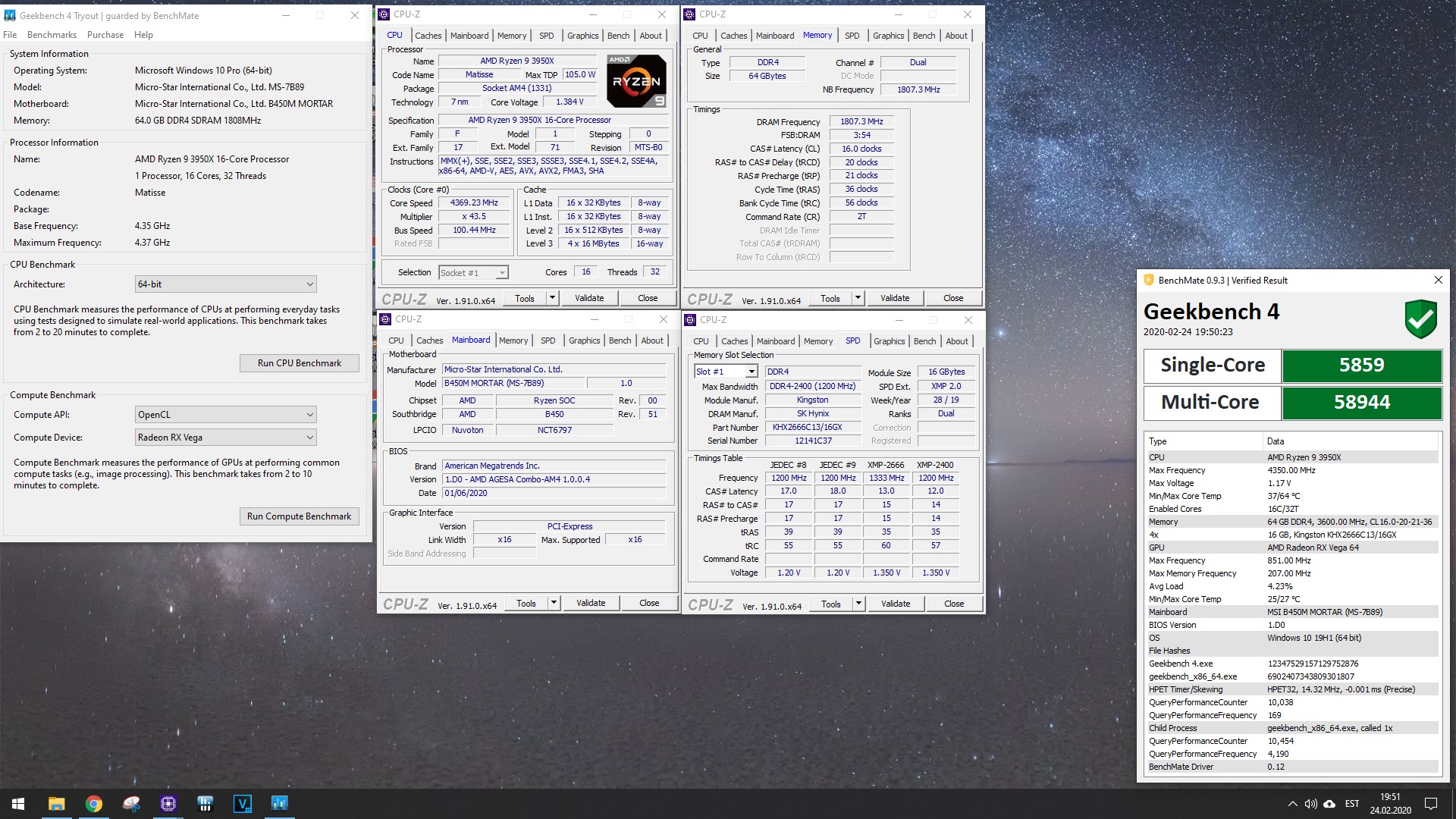Expand the Compute API OpenCL dropdown
The width and height of the screenshot is (1456, 819).
click(225, 415)
